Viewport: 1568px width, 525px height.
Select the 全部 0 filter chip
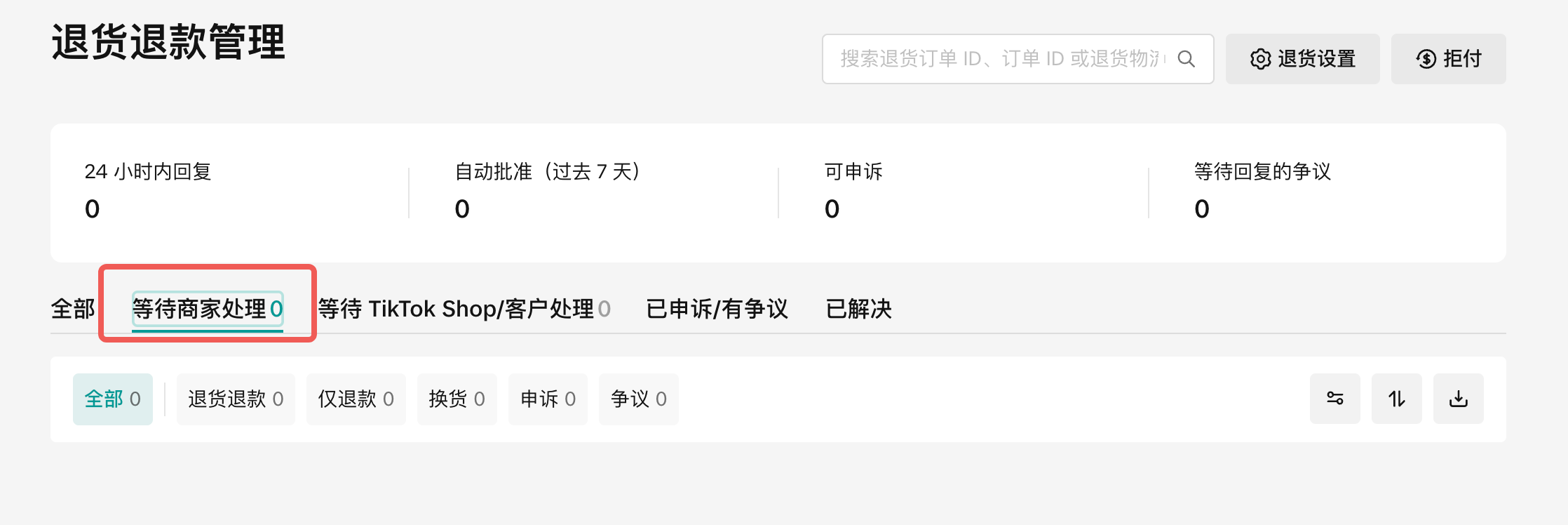coord(113,399)
